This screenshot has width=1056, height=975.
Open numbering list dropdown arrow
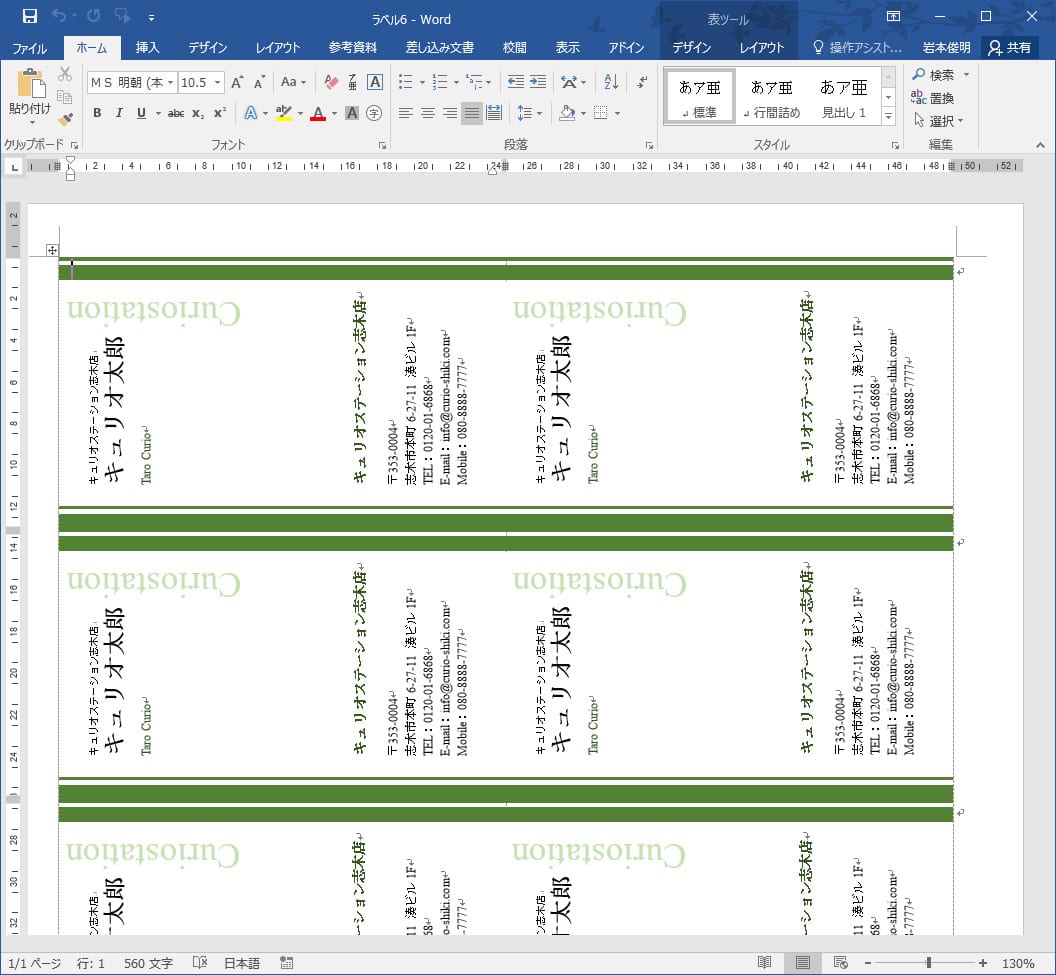[456, 83]
